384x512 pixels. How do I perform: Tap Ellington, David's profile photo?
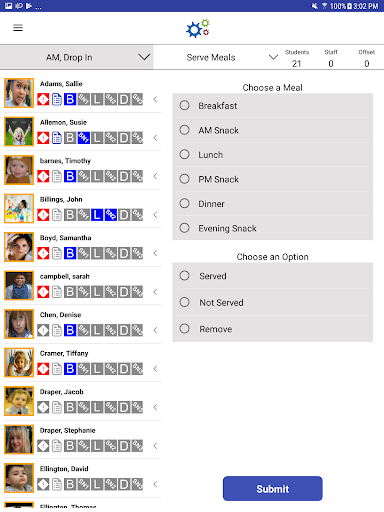tap(19, 478)
